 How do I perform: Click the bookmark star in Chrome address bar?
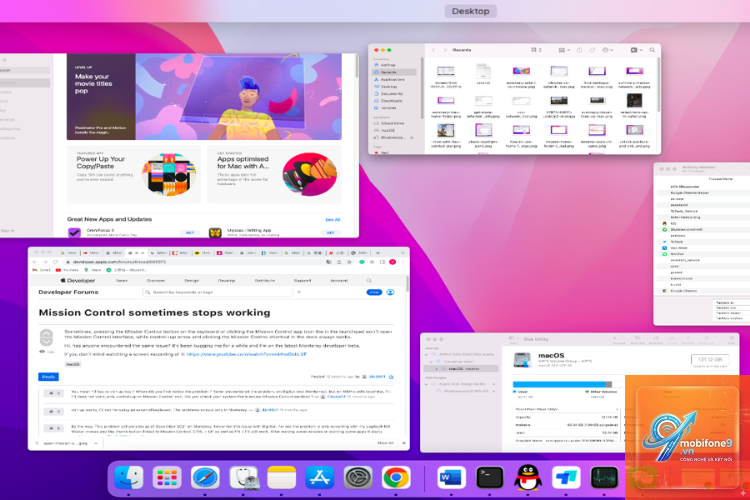349,262
